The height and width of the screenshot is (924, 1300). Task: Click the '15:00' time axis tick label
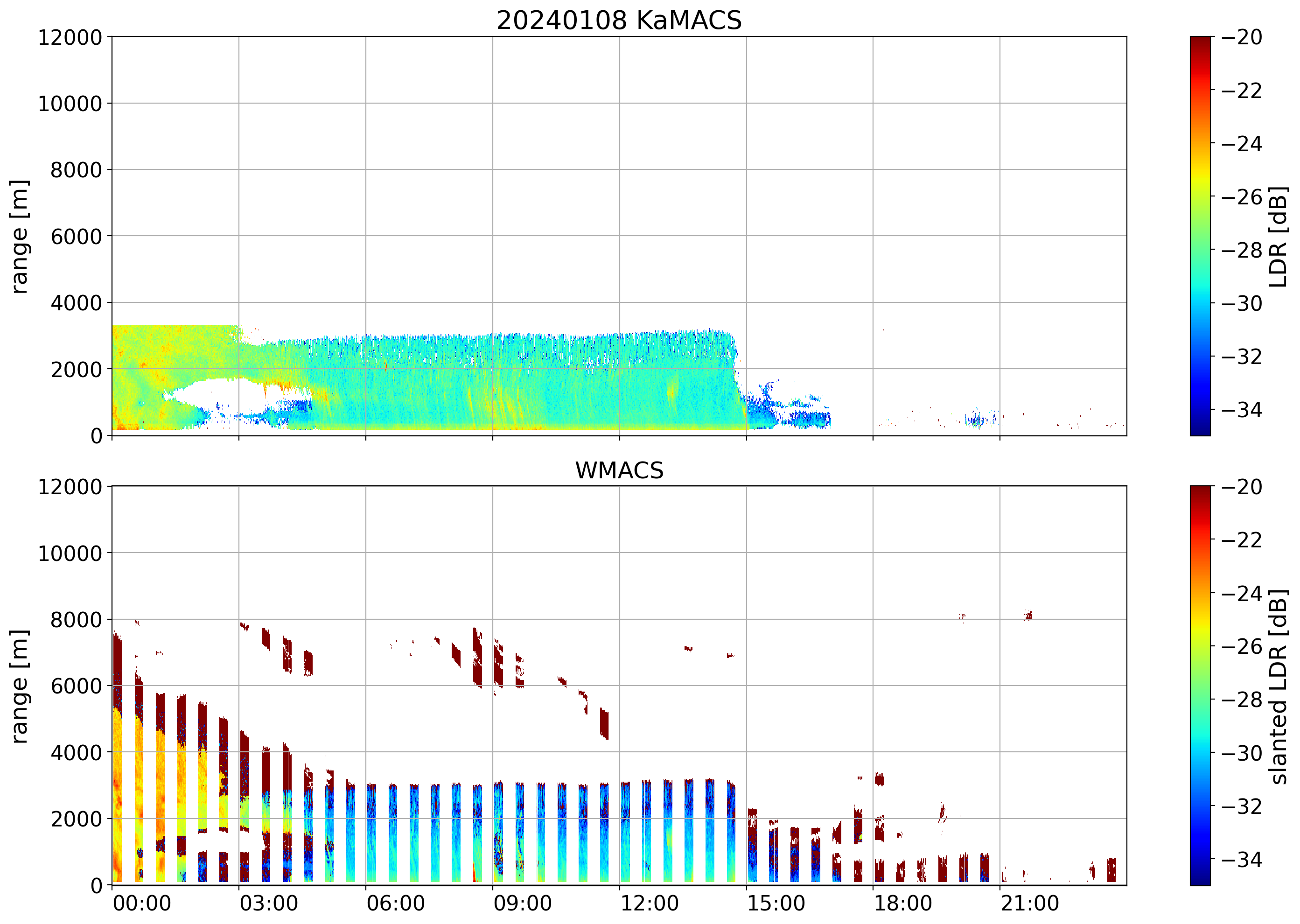(x=776, y=903)
